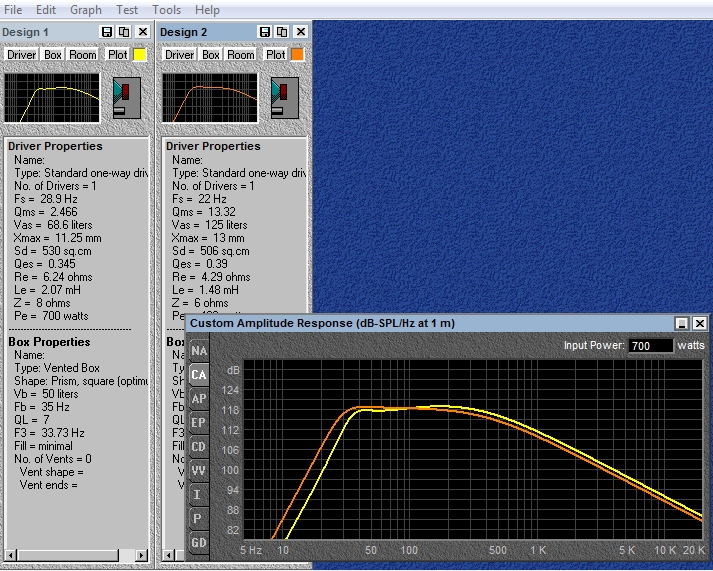
Task: Select 'F3 = 33.73 Hz' in Design 1
Action: point(49,433)
